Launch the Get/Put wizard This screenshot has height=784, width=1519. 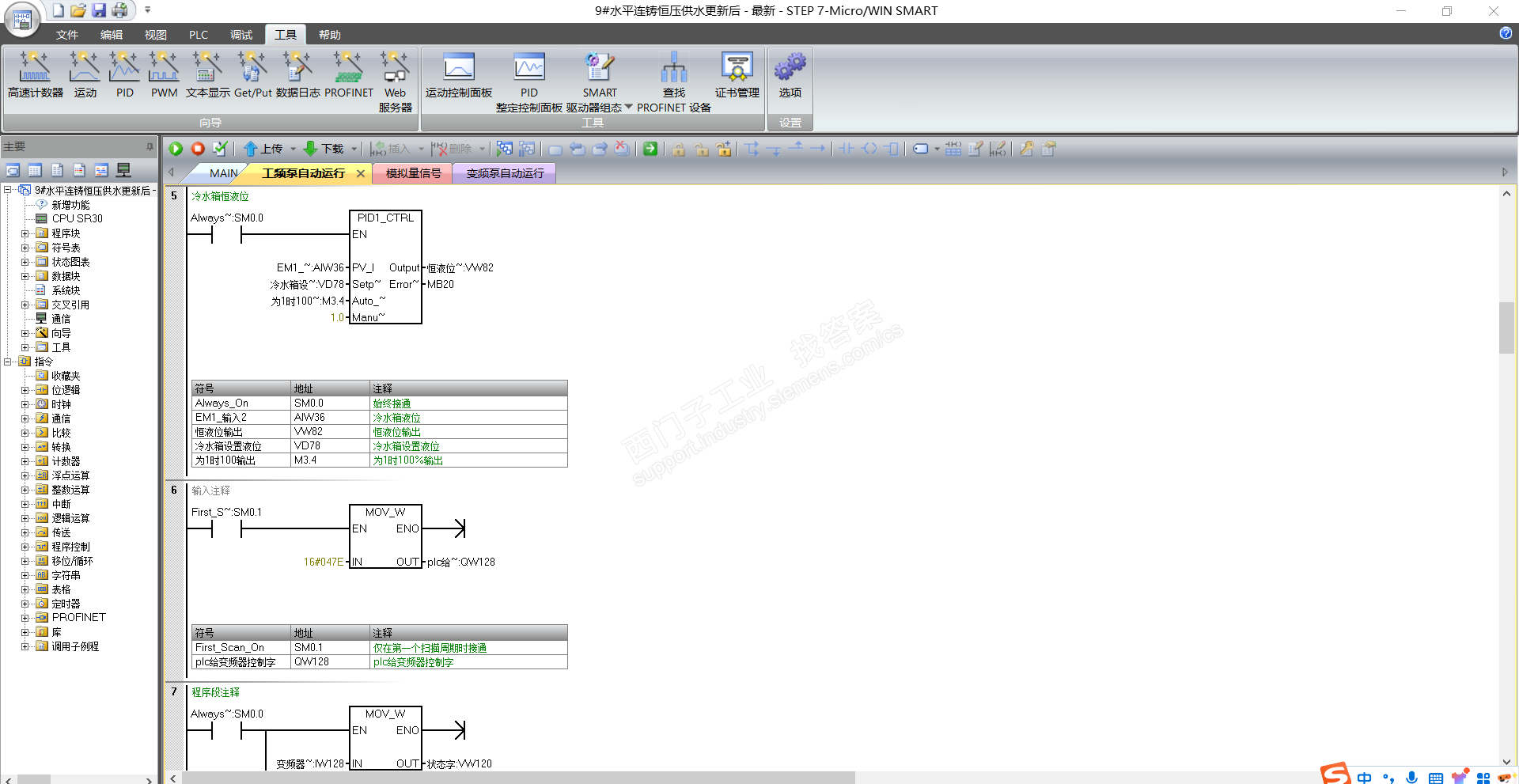[252, 75]
